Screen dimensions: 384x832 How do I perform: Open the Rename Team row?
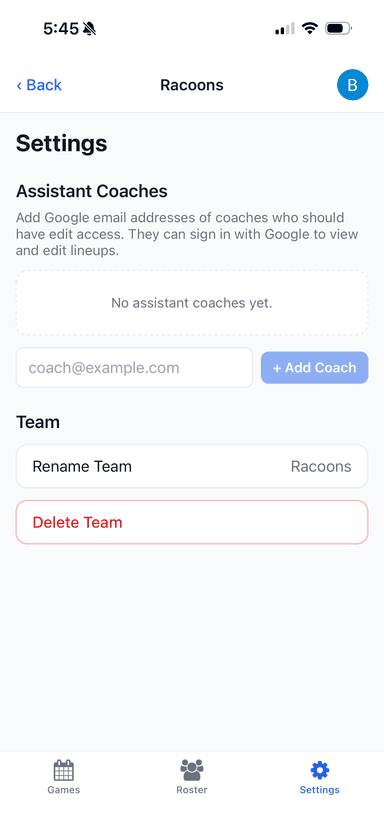tap(192, 466)
